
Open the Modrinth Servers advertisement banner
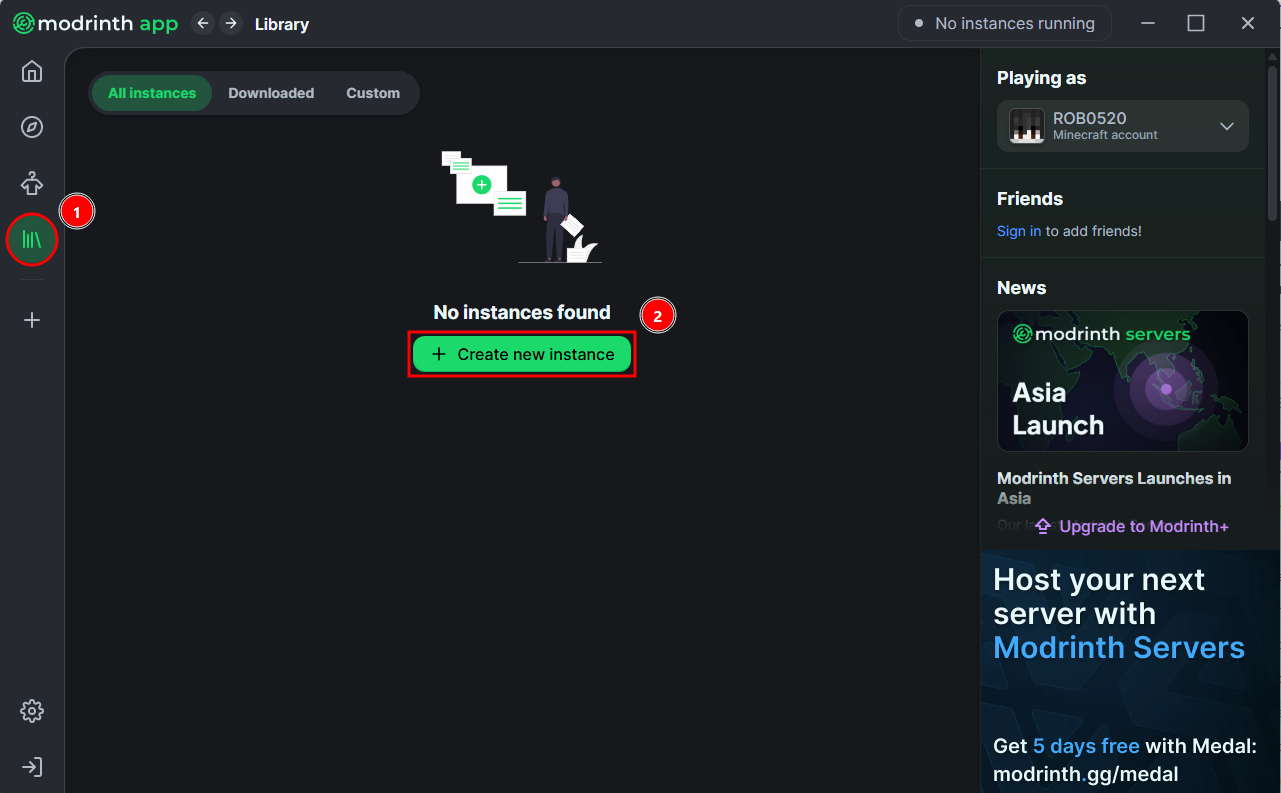click(x=1130, y=671)
